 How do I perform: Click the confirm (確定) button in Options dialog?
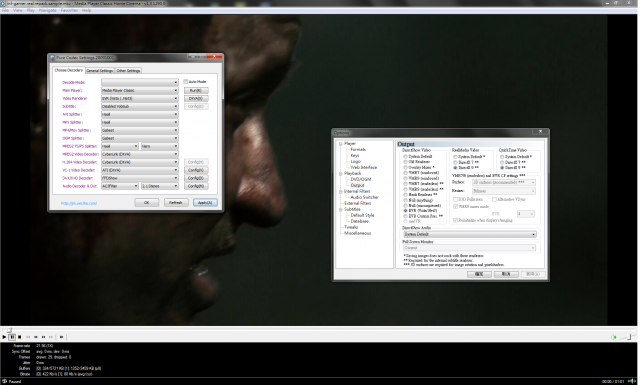point(479,274)
